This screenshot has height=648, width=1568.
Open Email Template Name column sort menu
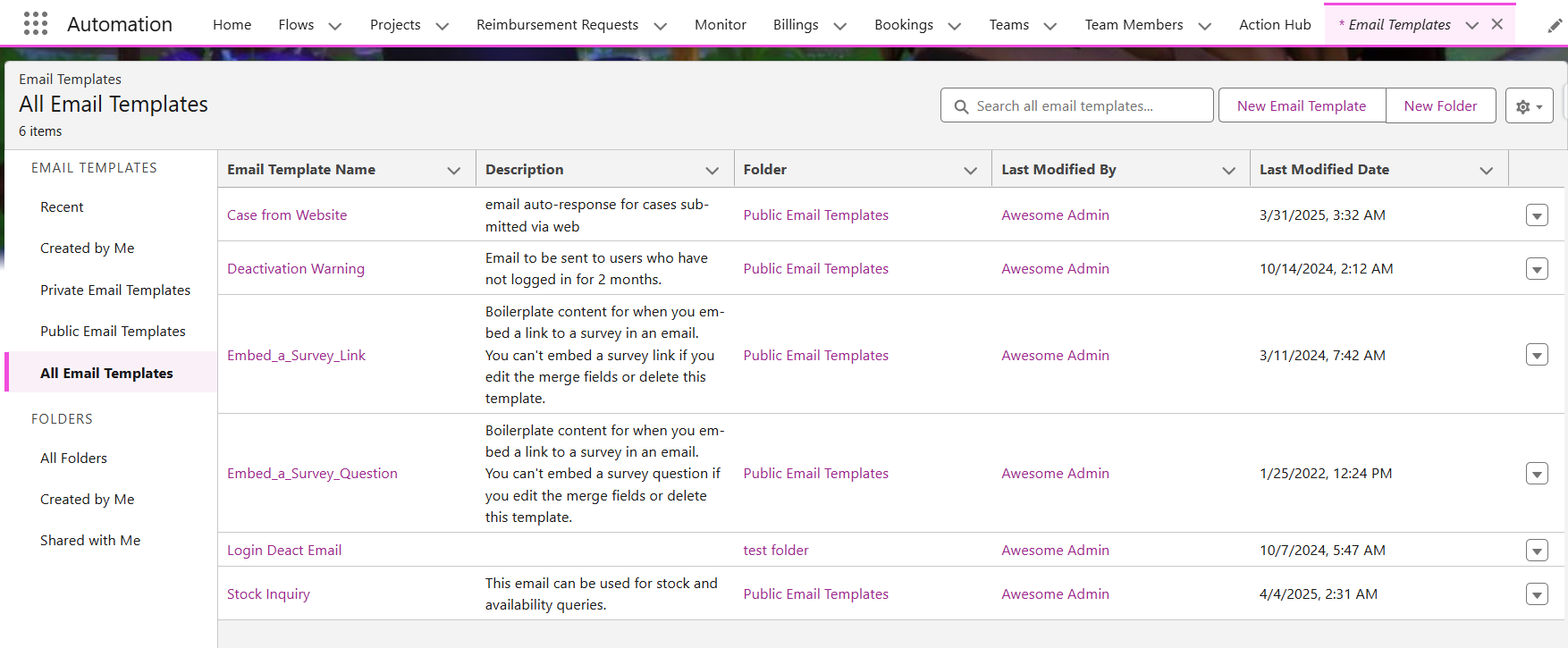click(454, 170)
